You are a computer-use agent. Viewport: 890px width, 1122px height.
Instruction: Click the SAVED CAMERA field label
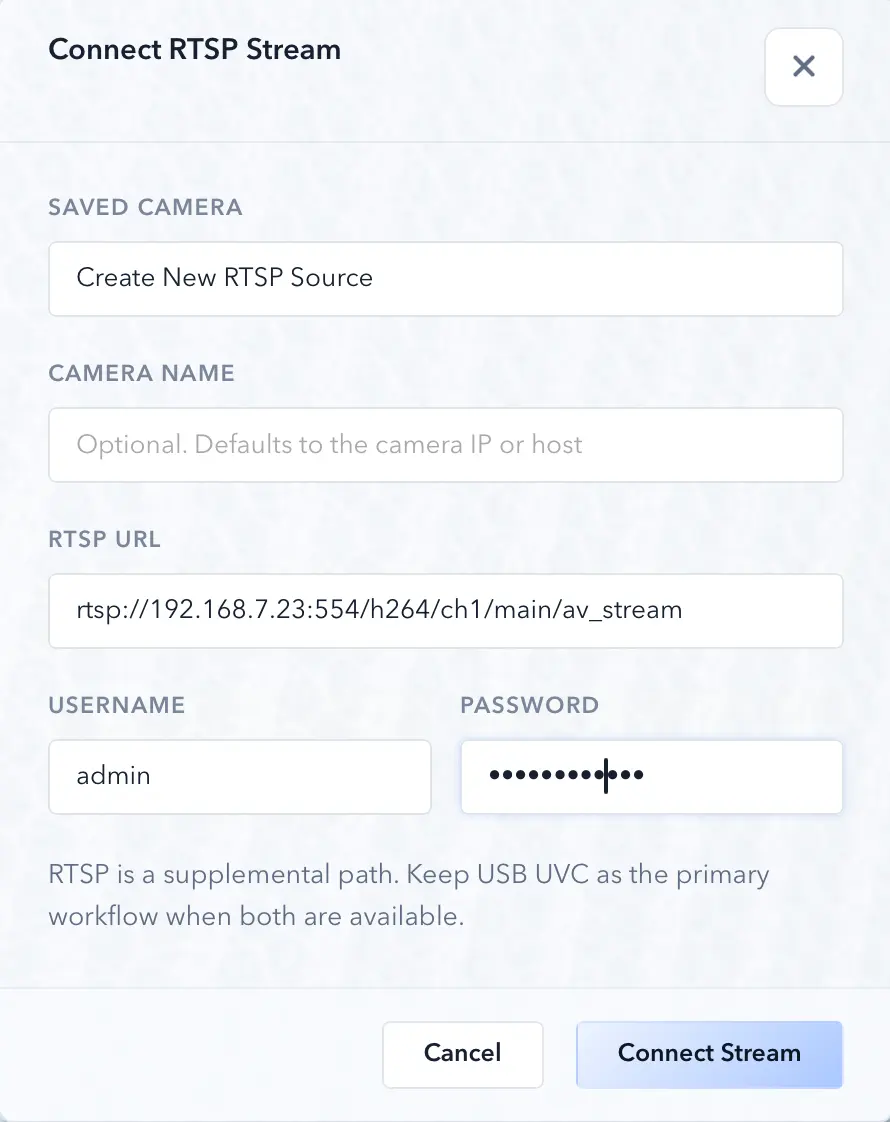click(x=145, y=208)
